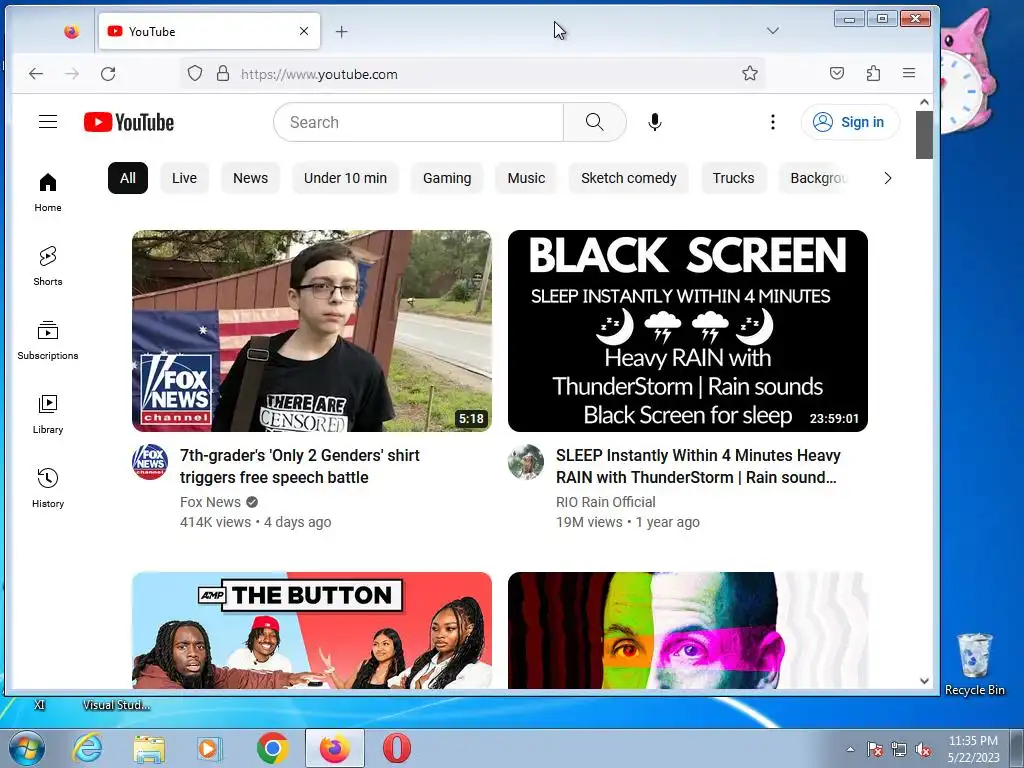Viewport: 1024px width, 768px height.
Task: Click the YouTube logo
Action: [129, 122]
